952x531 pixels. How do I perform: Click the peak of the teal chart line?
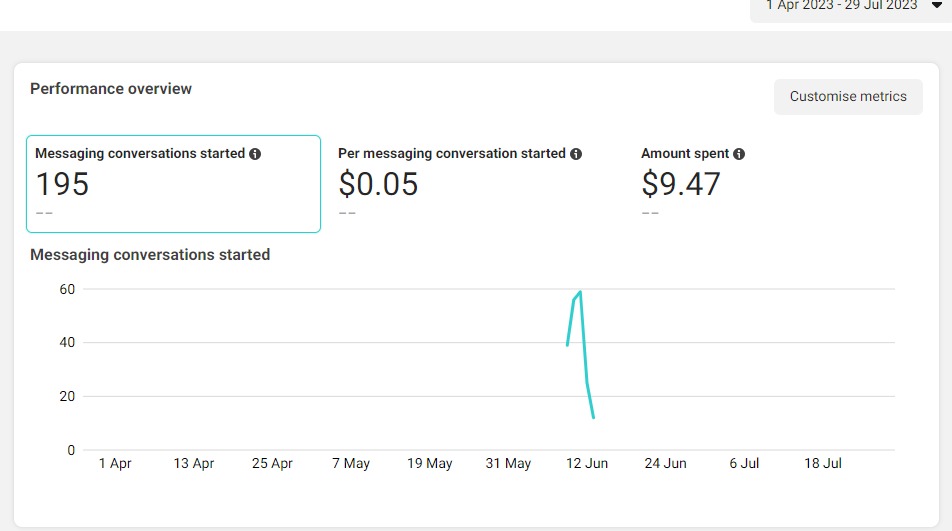pyautogui.click(x=580, y=293)
